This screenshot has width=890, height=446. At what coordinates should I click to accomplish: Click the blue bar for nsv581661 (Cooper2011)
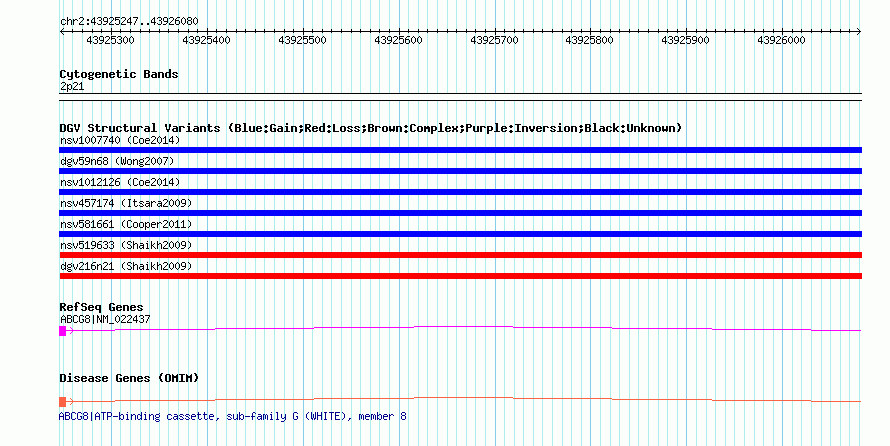pyautogui.click(x=460, y=234)
